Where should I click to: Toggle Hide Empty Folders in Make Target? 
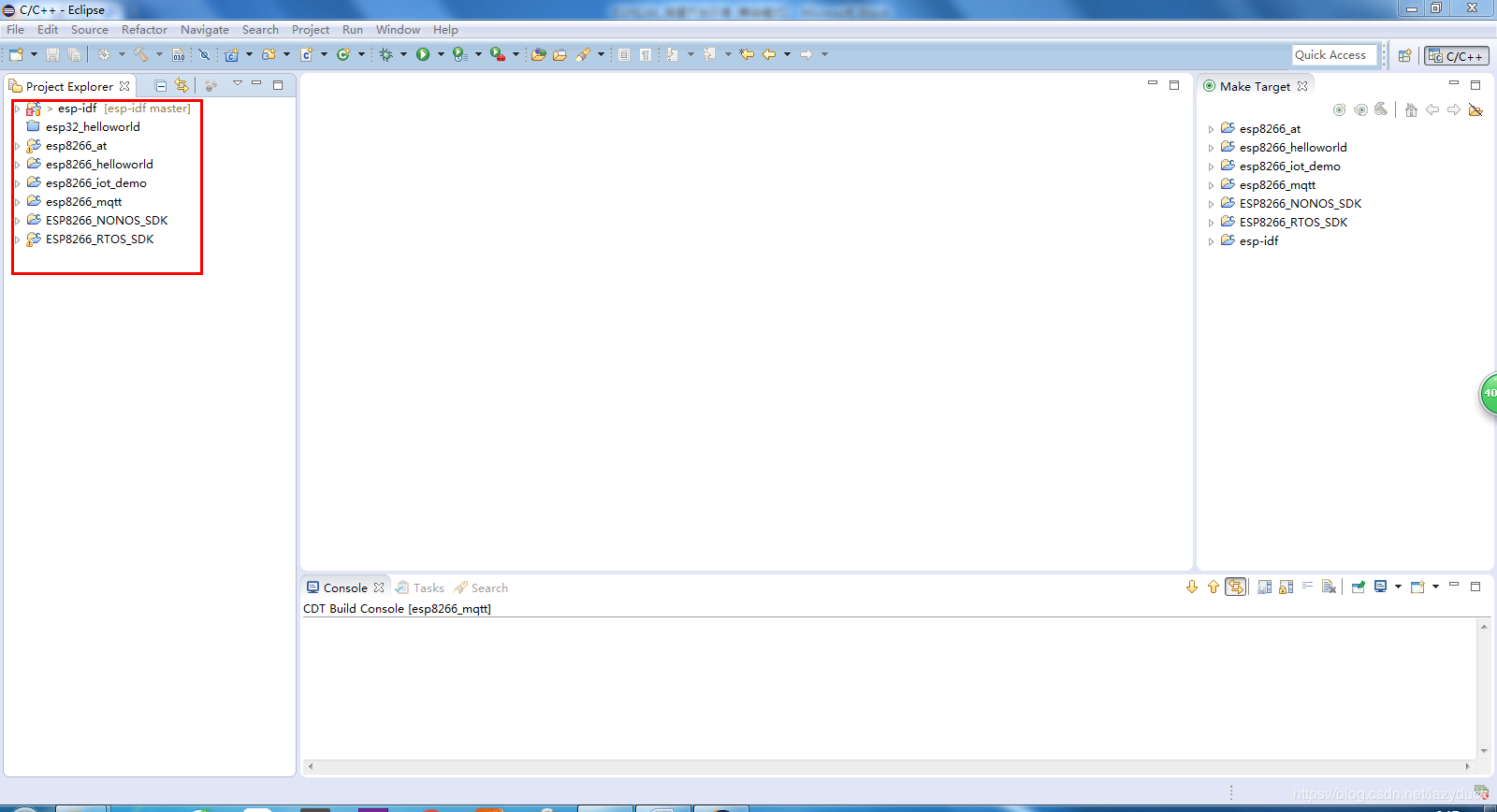(x=1476, y=109)
